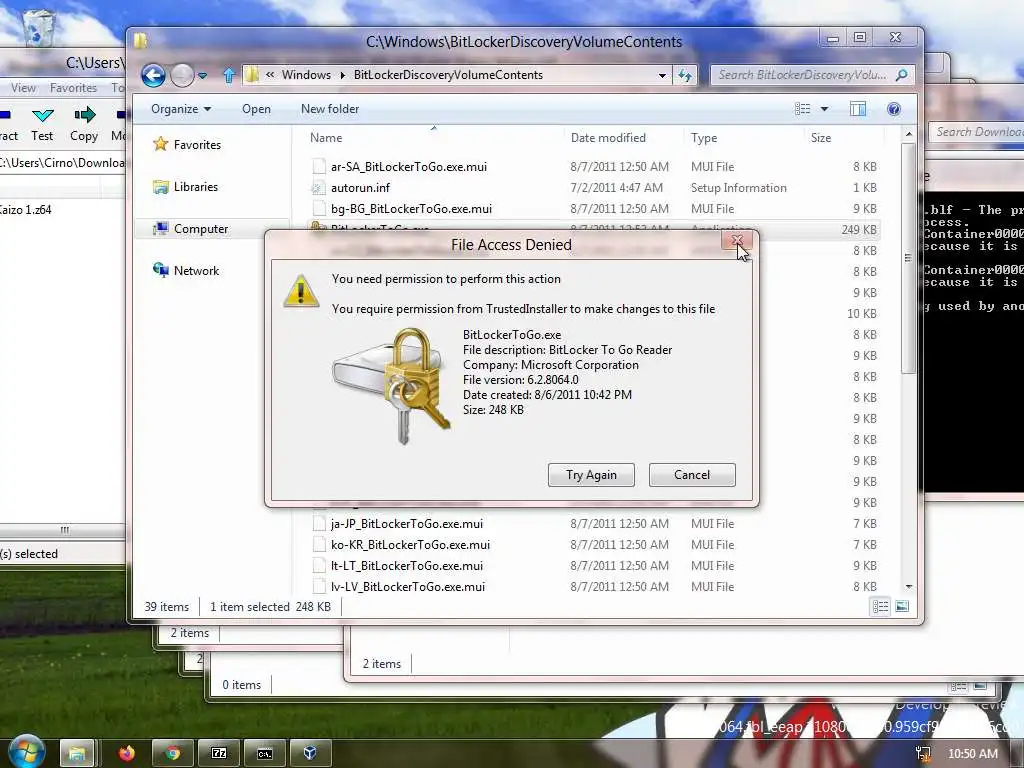Open the Windows Start orb
The height and width of the screenshot is (768, 1024).
coord(25,752)
